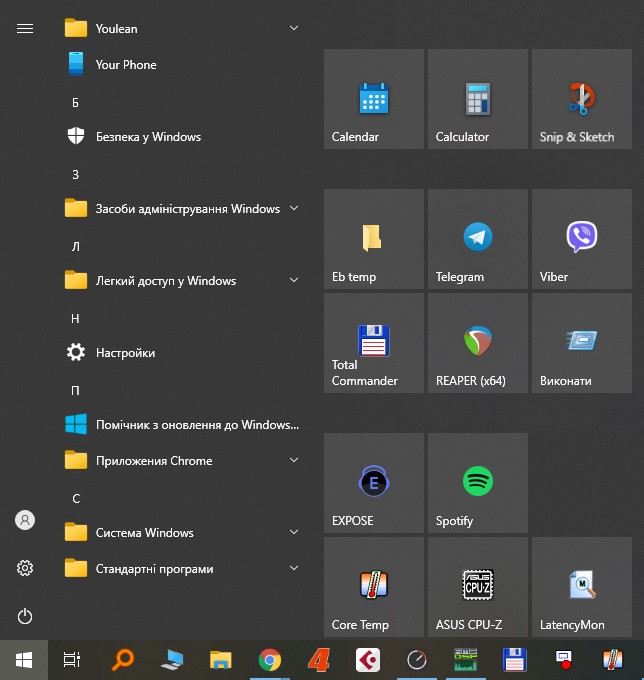Screen dimensions: 644x680
Task: Click the Power button icon
Action: click(25, 616)
